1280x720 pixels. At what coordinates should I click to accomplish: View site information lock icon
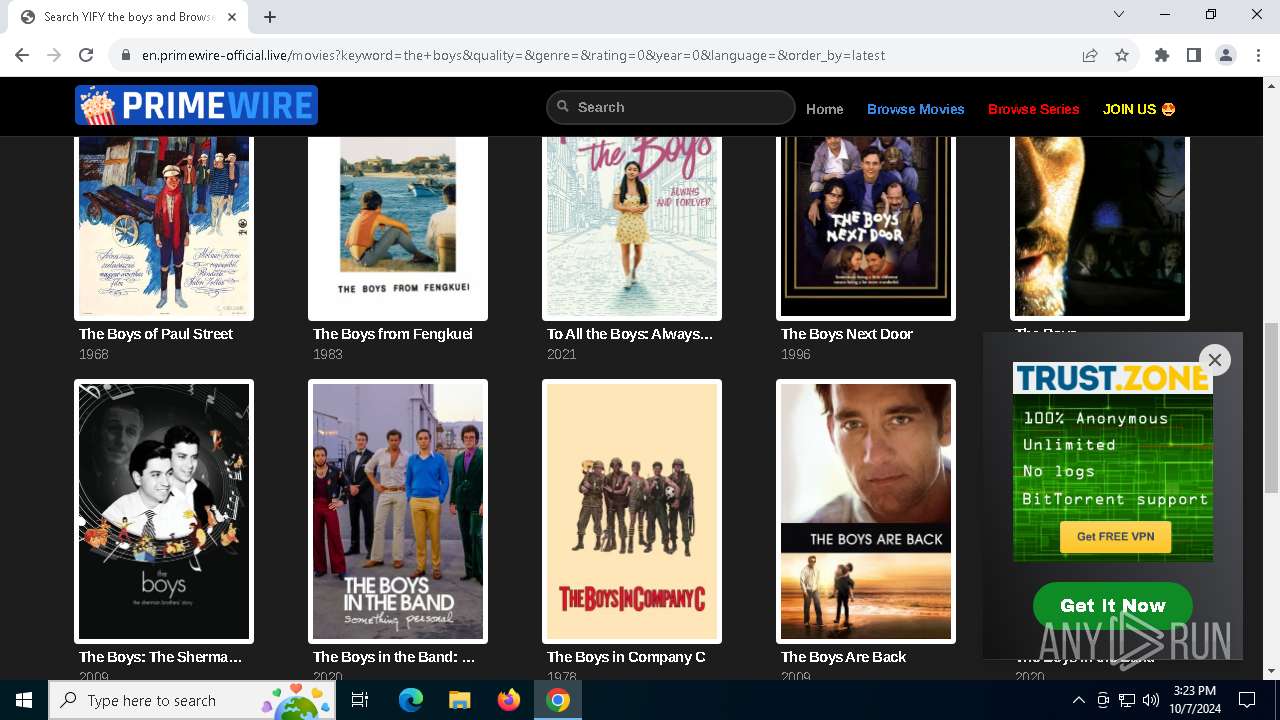[126, 56]
